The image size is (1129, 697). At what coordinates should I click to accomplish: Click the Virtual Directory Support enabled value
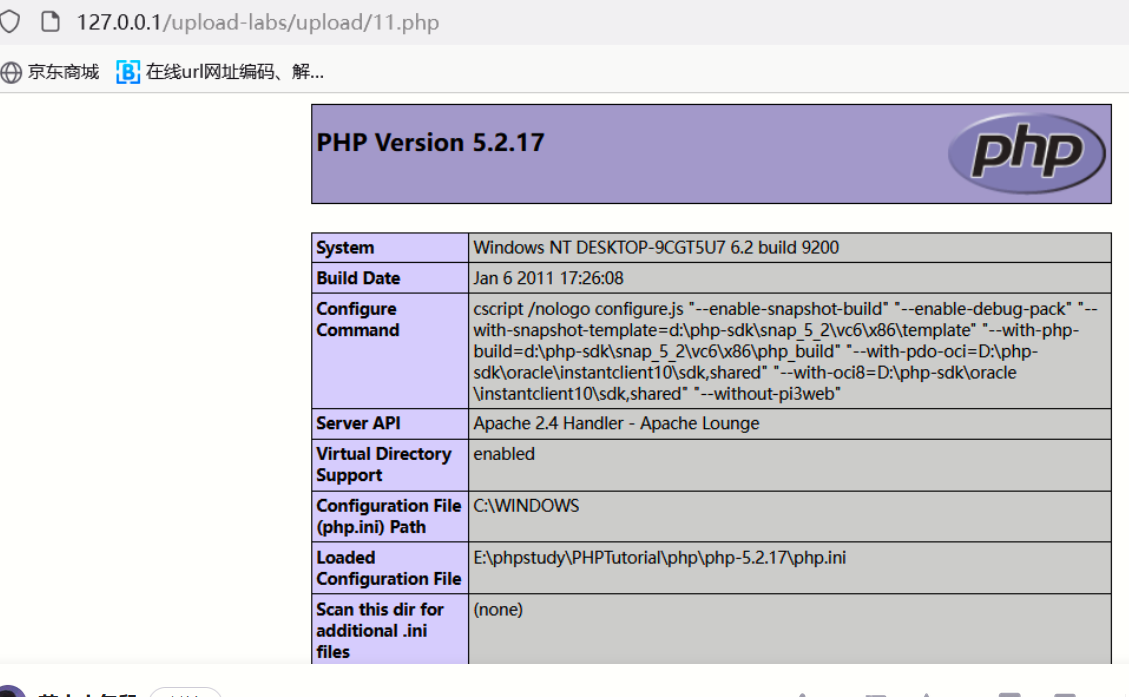click(x=504, y=454)
